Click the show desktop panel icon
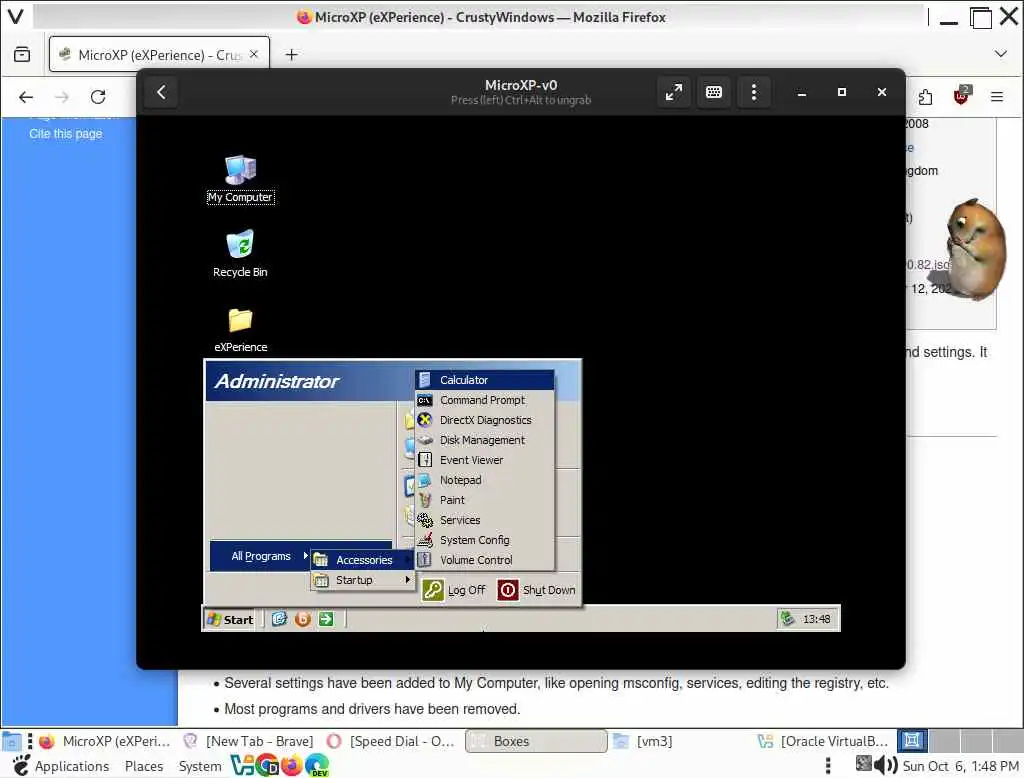1024x778 pixels. (x=11, y=741)
